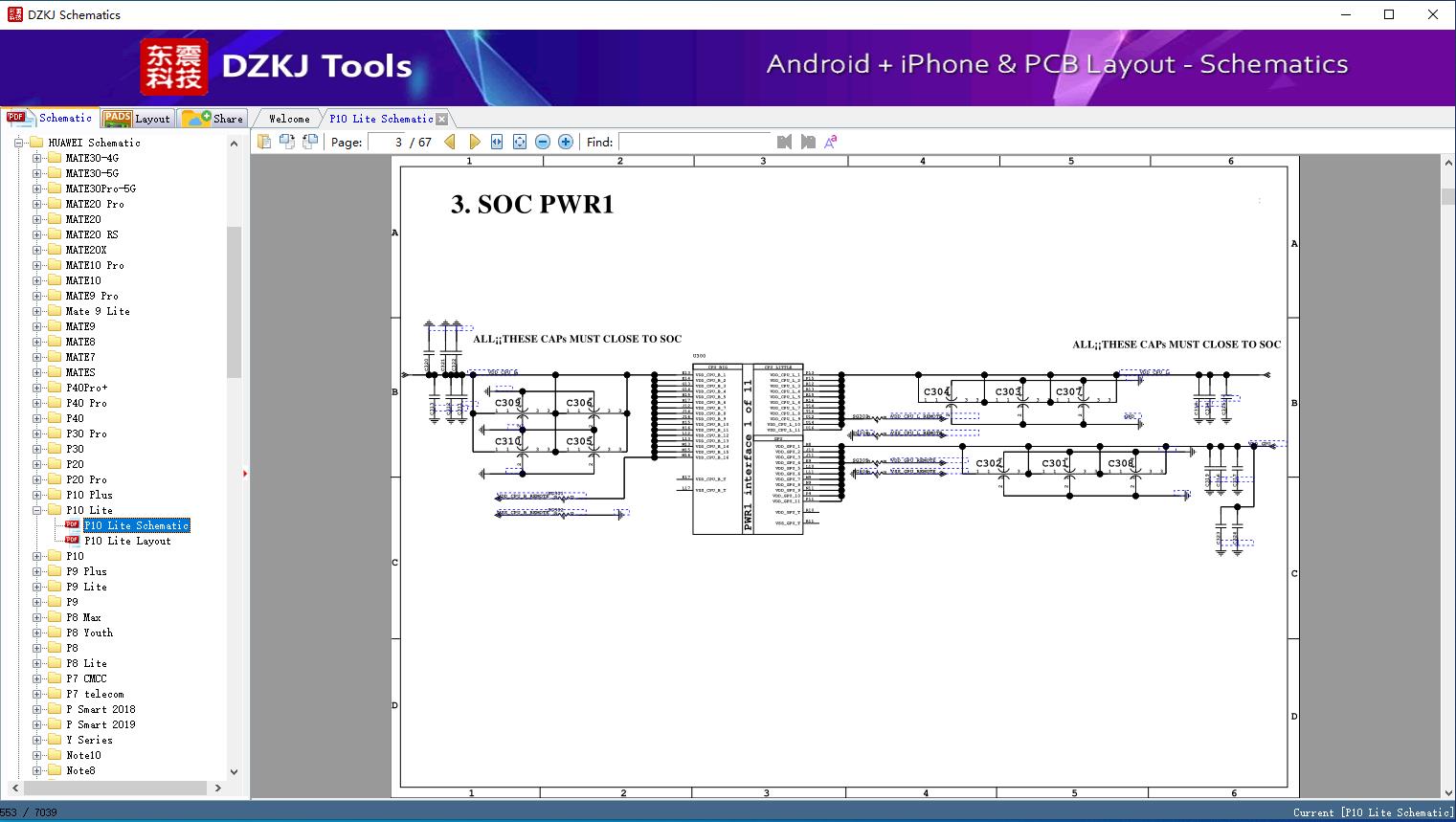This screenshot has width=1456, height=822.
Task: Click the copy document icon in PDF toolbar
Action: (263, 142)
